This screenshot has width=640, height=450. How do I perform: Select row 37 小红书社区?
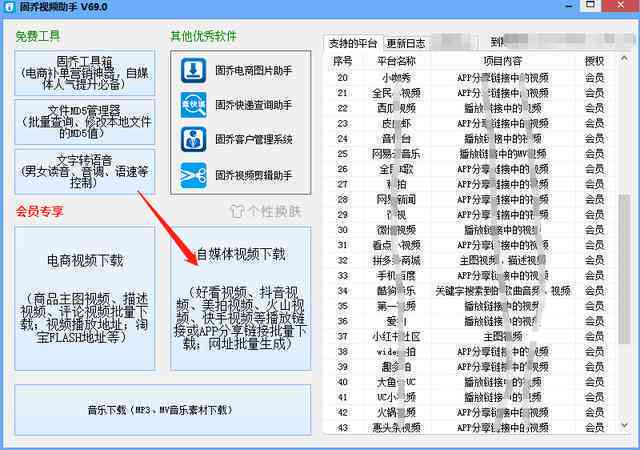click(469, 336)
